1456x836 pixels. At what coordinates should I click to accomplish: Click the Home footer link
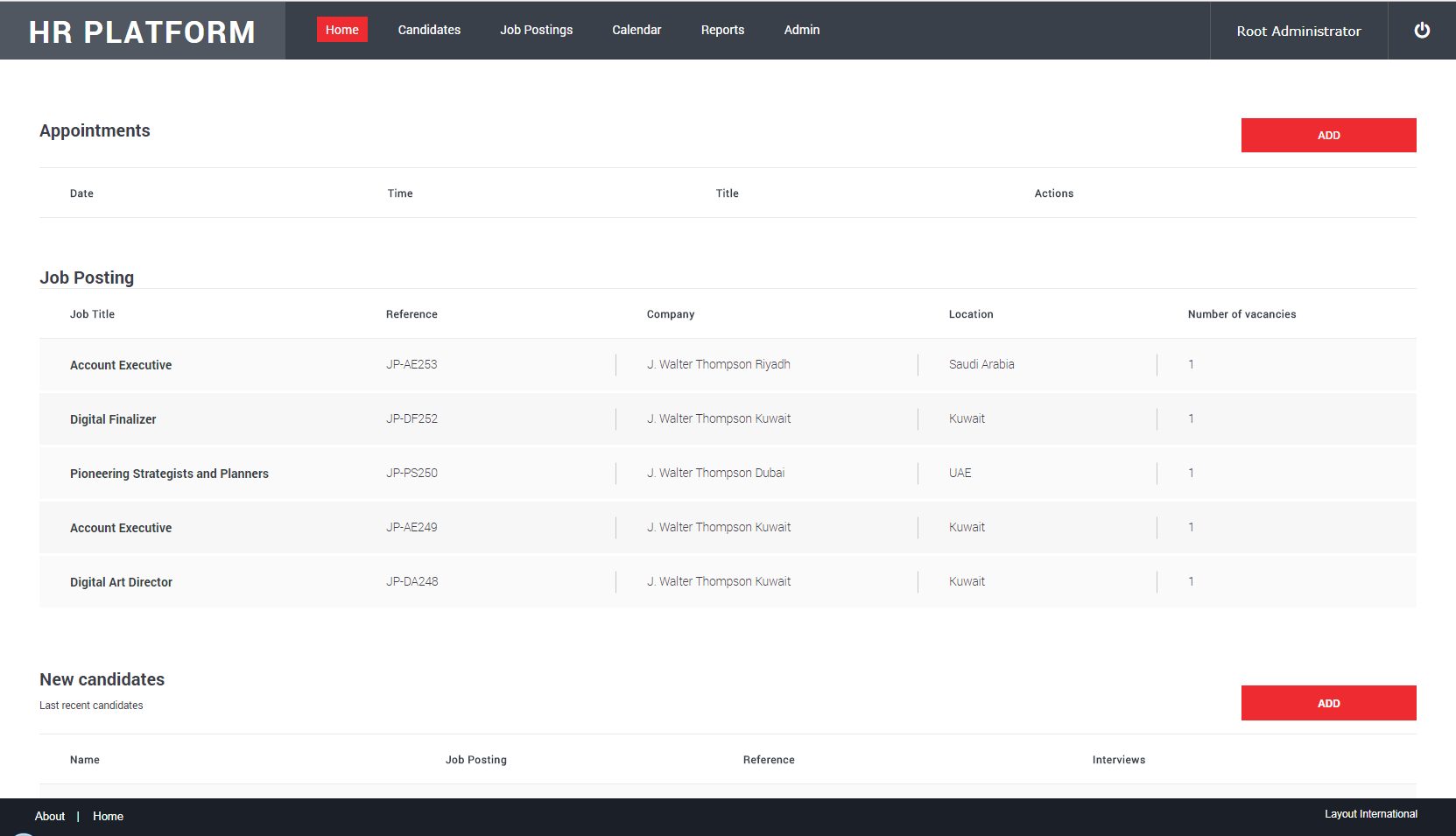pyautogui.click(x=109, y=816)
